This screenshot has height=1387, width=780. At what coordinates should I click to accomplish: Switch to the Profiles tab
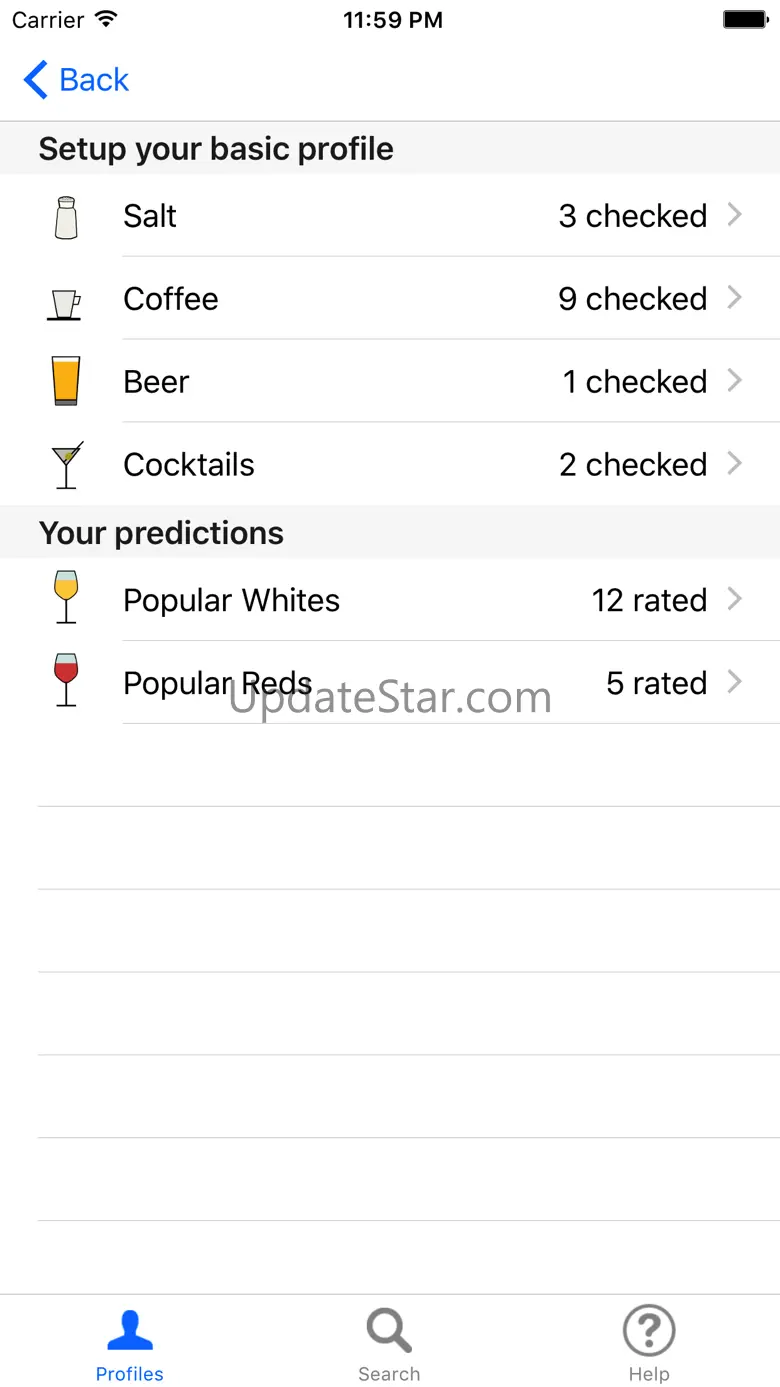[130, 1345]
